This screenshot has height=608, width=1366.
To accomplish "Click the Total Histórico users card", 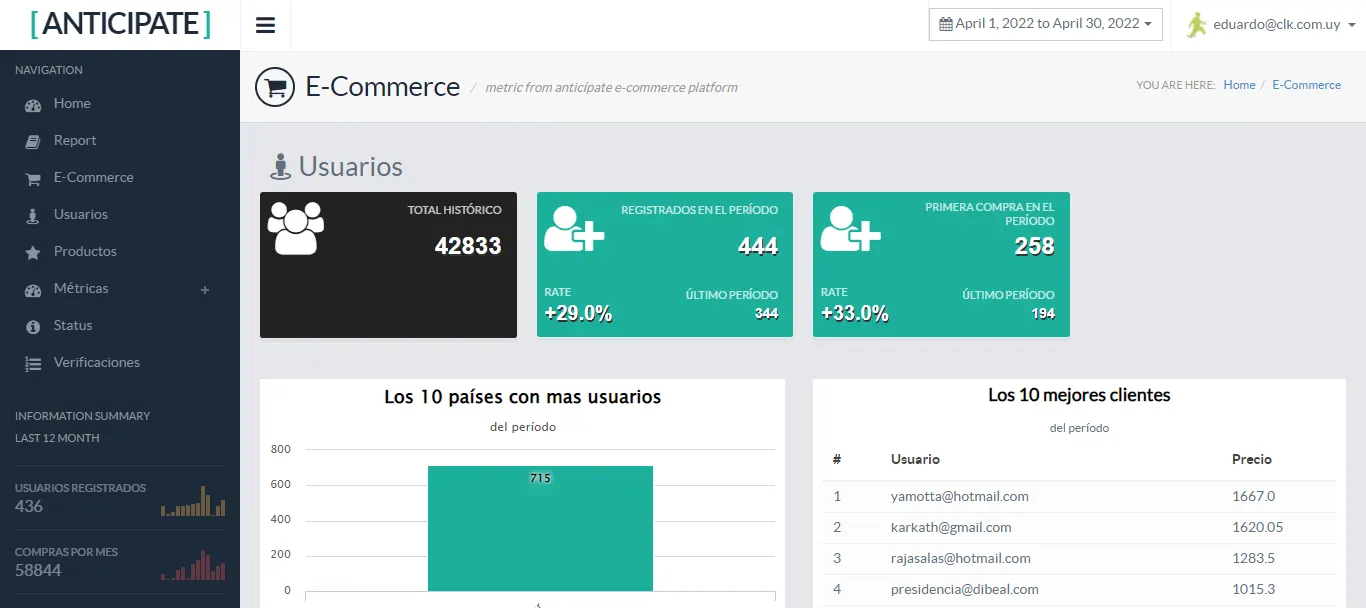I will click(388, 264).
